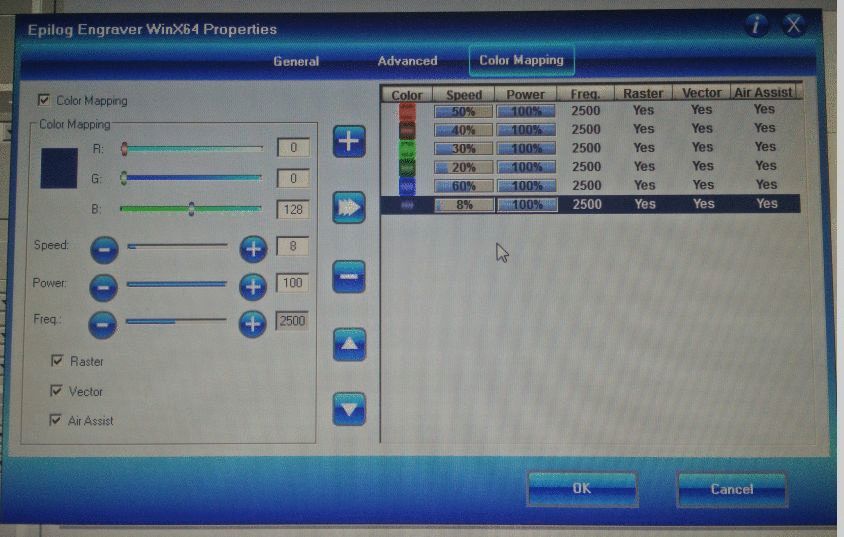The image size is (844, 537).
Task: Click the red color swatch in first row
Action: click(407, 111)
